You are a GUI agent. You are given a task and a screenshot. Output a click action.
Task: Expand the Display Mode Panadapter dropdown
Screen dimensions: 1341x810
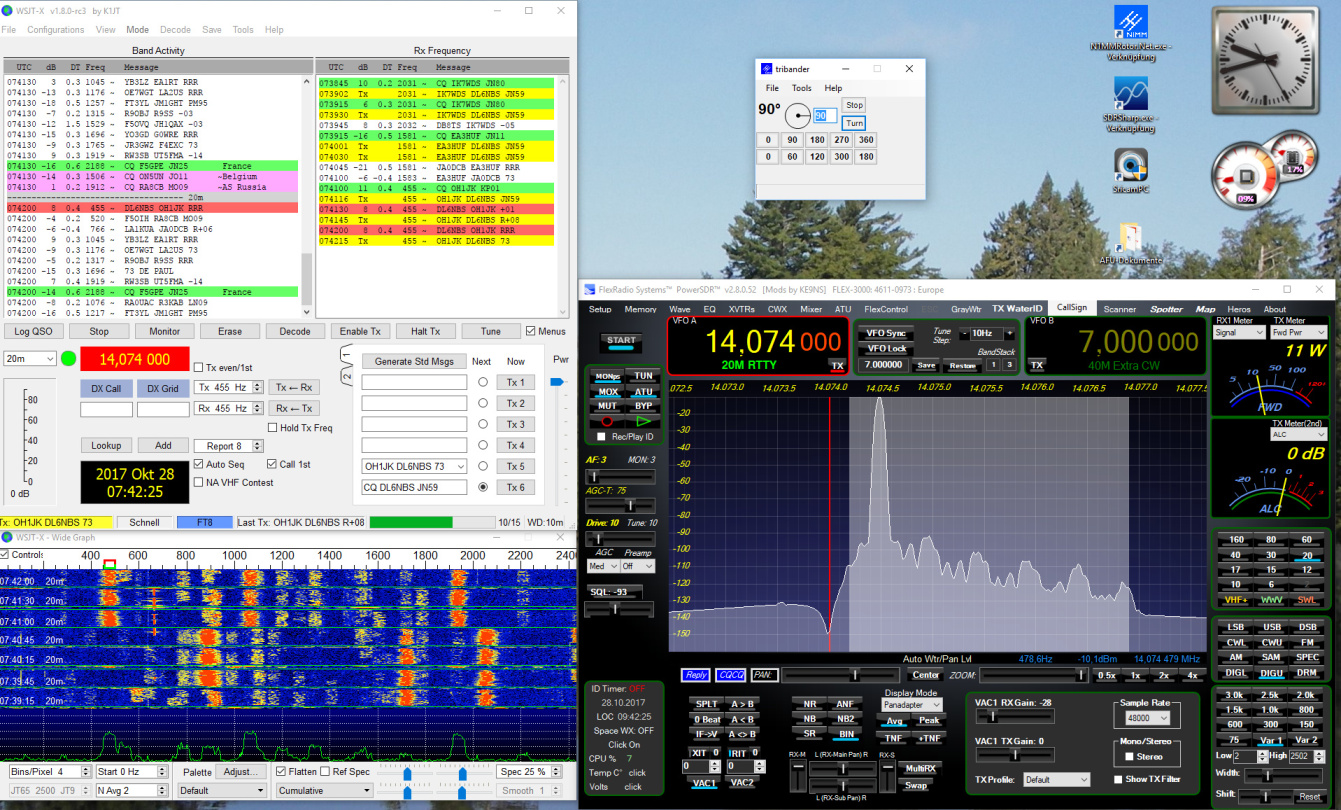pyautogui.click(x=911, y=705)
